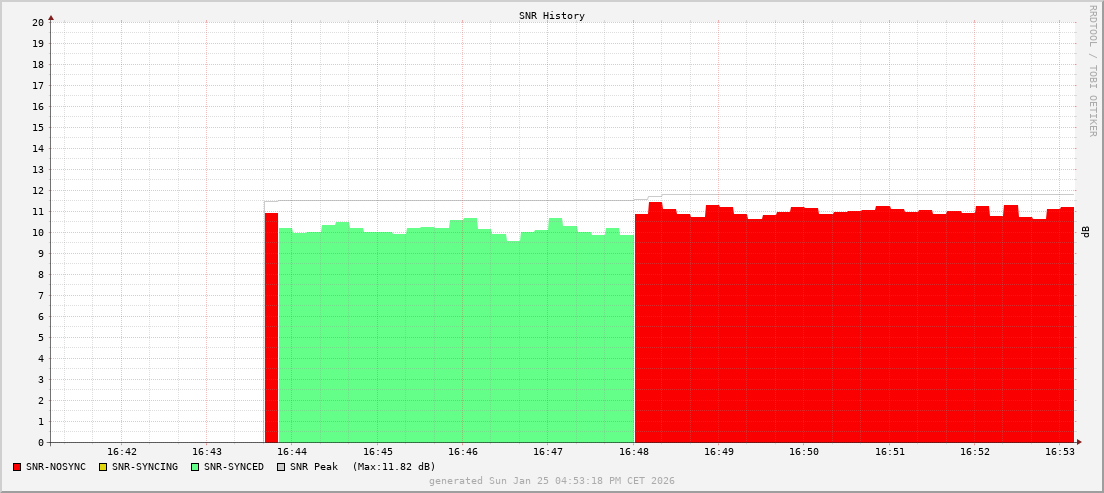Select the SNR-NOSYNC legend label
Screen dimensions: 1104x493
click(56, 467)
